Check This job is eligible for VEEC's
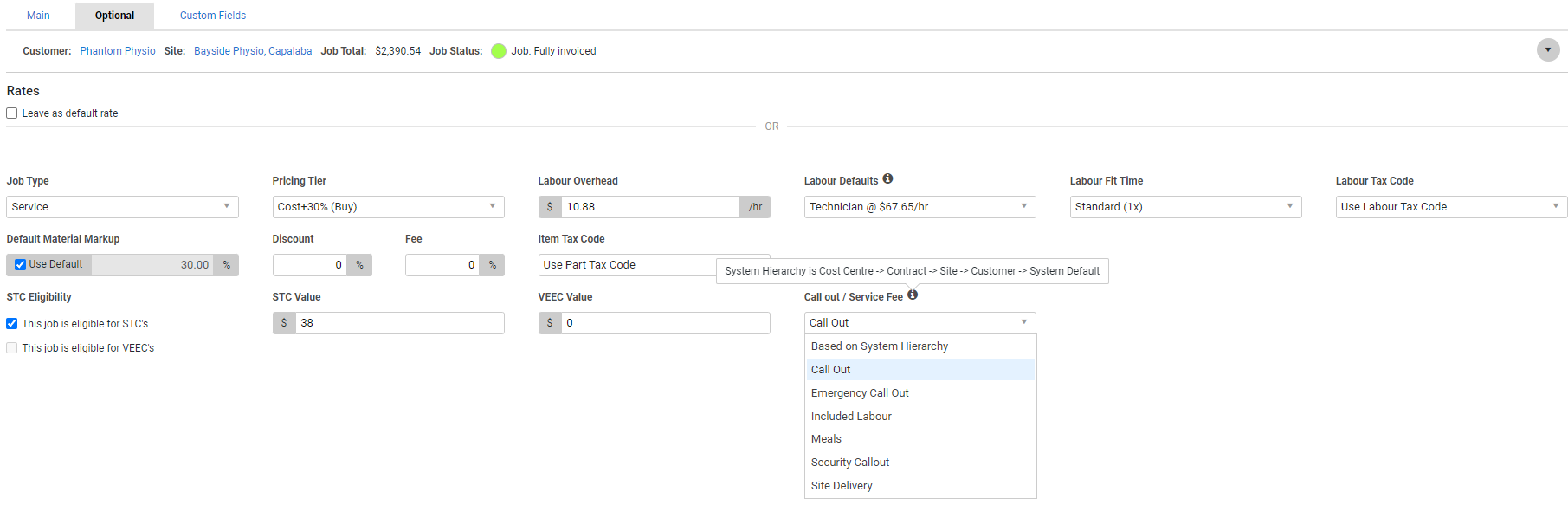The height and width of the screenshot is (505, 1568). click(x=12, y=348)
